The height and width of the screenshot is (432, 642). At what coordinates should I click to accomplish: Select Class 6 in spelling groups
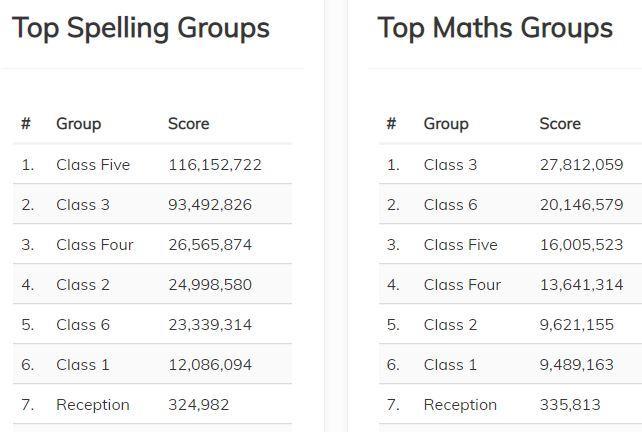pos(83,325)
